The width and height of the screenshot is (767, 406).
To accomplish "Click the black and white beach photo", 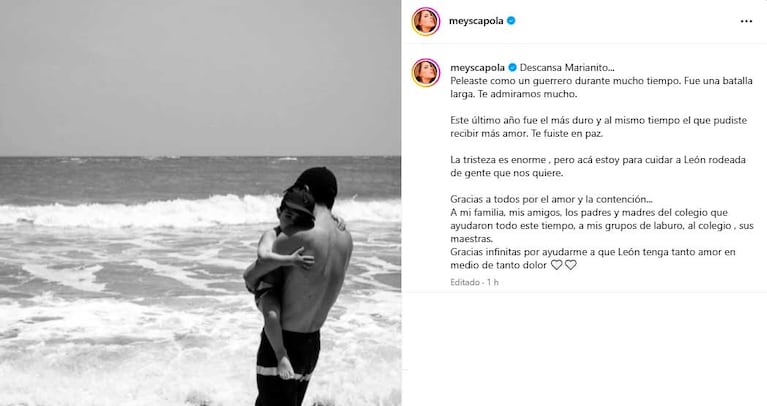I will tap(200, 203).
